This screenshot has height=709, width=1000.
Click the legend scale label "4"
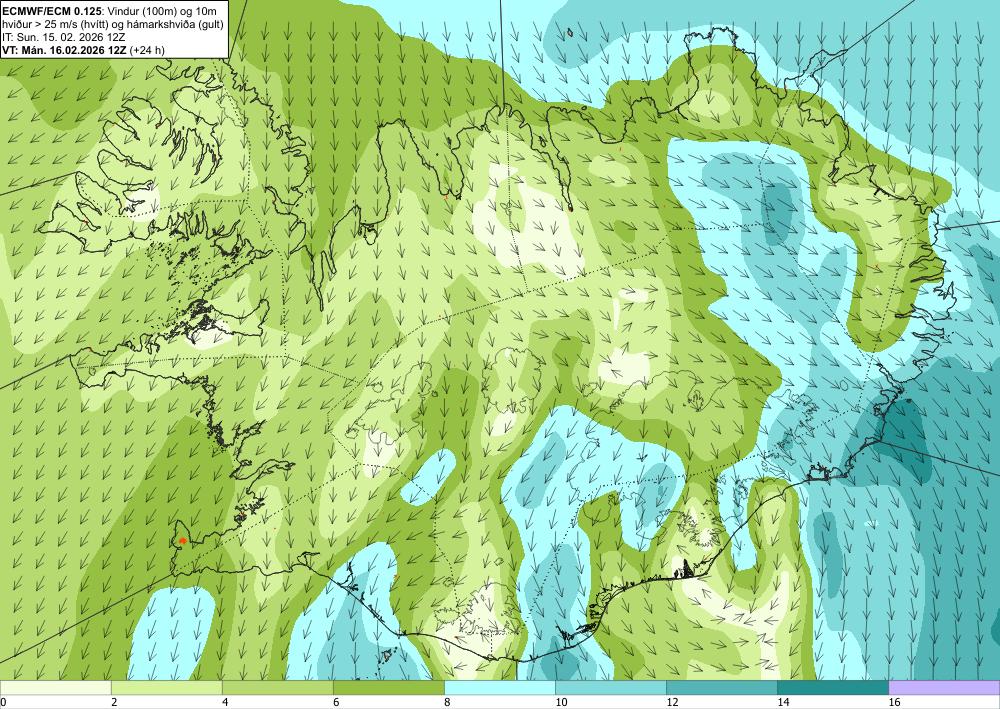pyautogui.click(x=225, y=703)
